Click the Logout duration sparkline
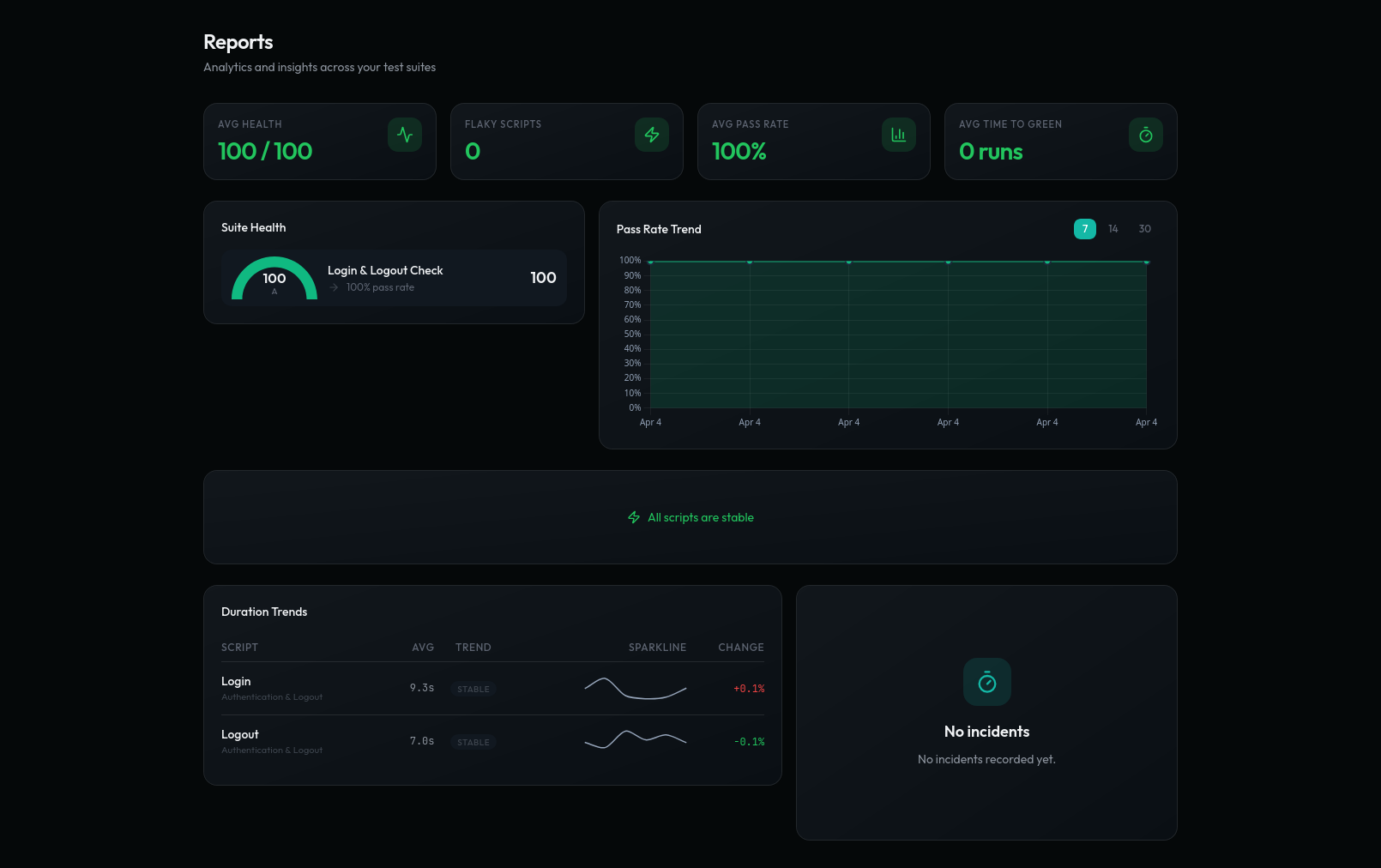Screen dimensions: 1381x868 (634, 739)
